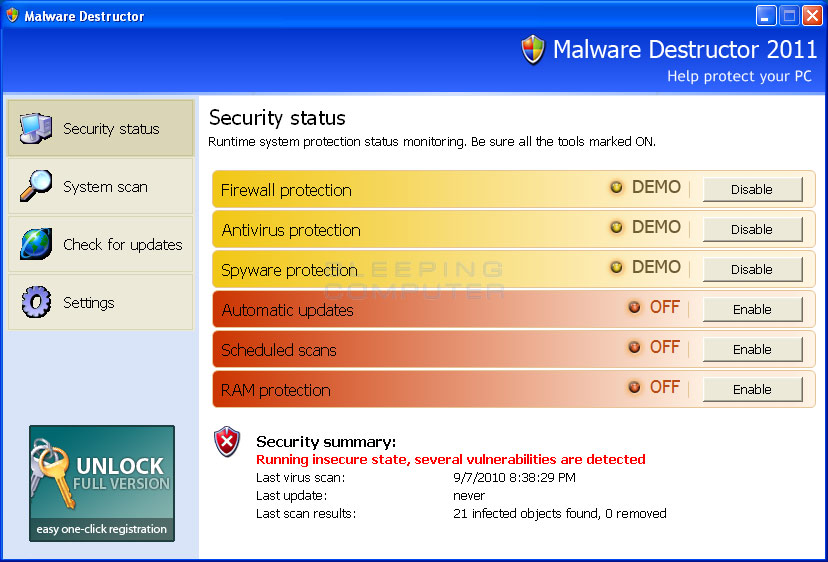The image size is (828, 562).
Task: Enable Scheduled scans
Action: [x=752, y=349]
